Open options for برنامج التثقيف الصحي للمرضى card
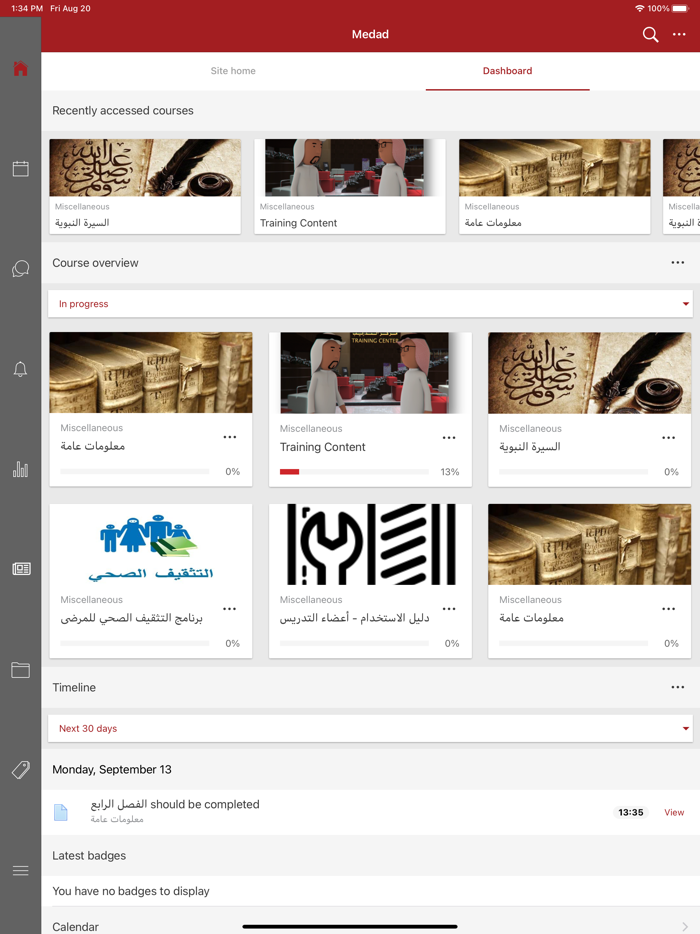This screenshot has height=934, width=700. pyautogui.click(x=229, y=609)
